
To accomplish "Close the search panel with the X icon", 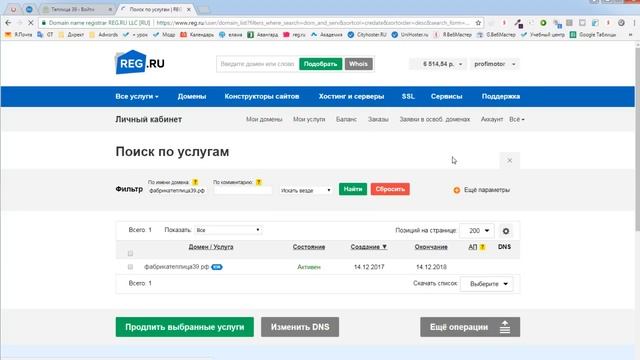I will tap(509, 160).
